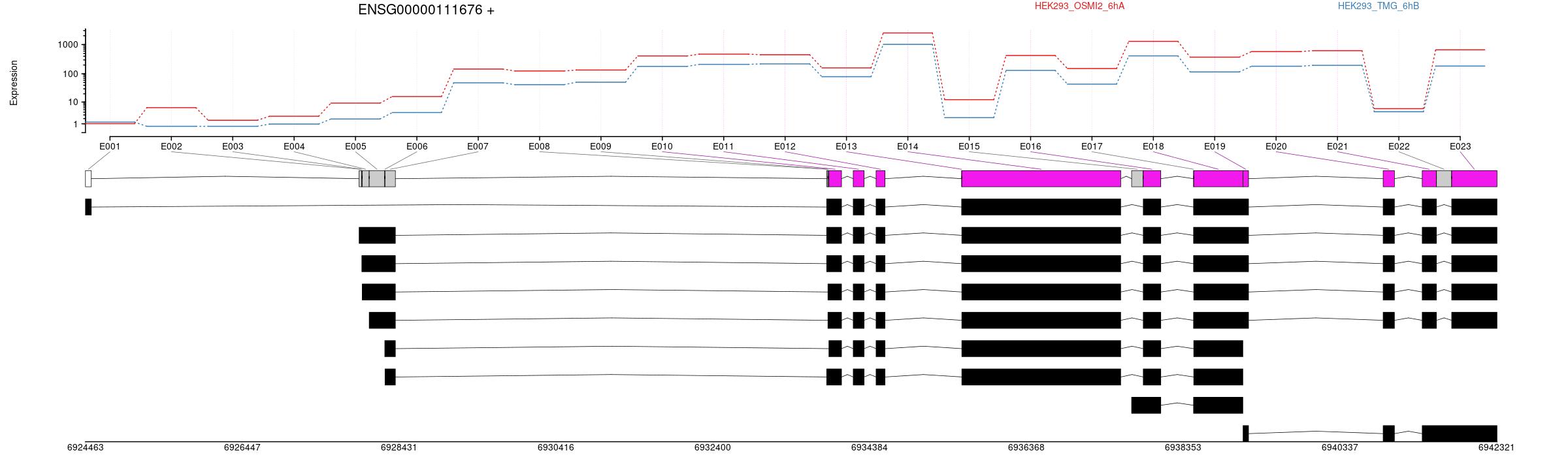The image size is (1568, 457).
Task: Select exon bin label E008
Action: 539,146
